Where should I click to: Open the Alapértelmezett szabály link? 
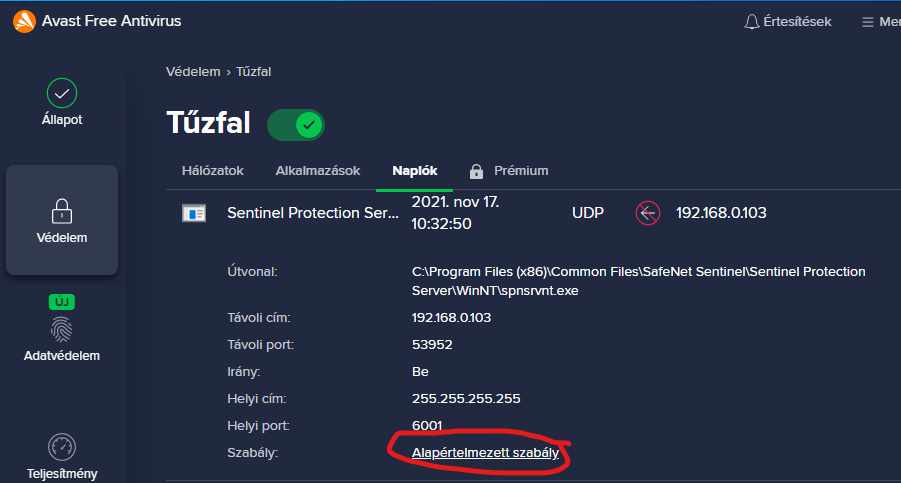tap(485, 453)
